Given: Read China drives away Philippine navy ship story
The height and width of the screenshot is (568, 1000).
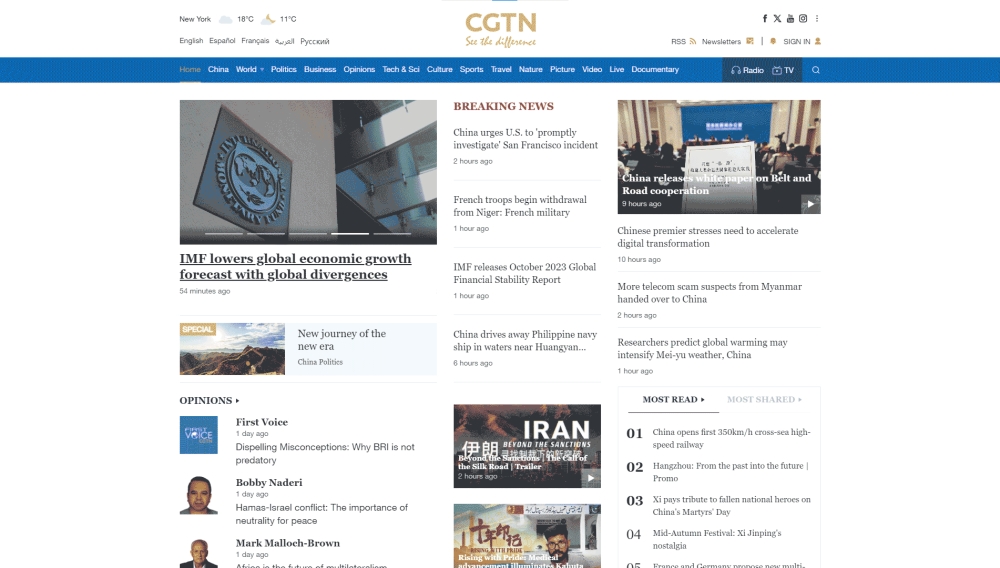Looking at the screenshot, I should [x=525, y=340].
